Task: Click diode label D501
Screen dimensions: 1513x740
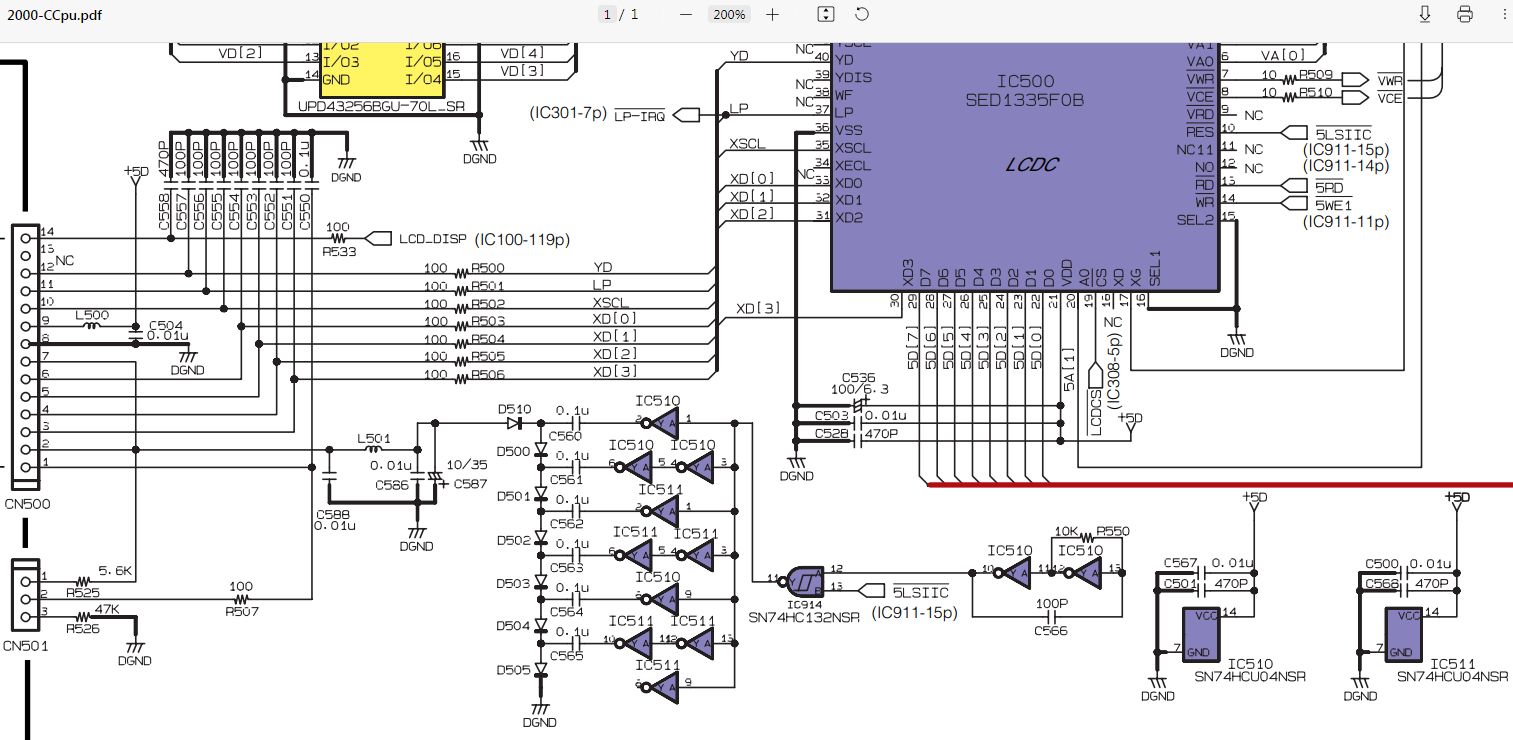Action: click(x=514, y=496)
